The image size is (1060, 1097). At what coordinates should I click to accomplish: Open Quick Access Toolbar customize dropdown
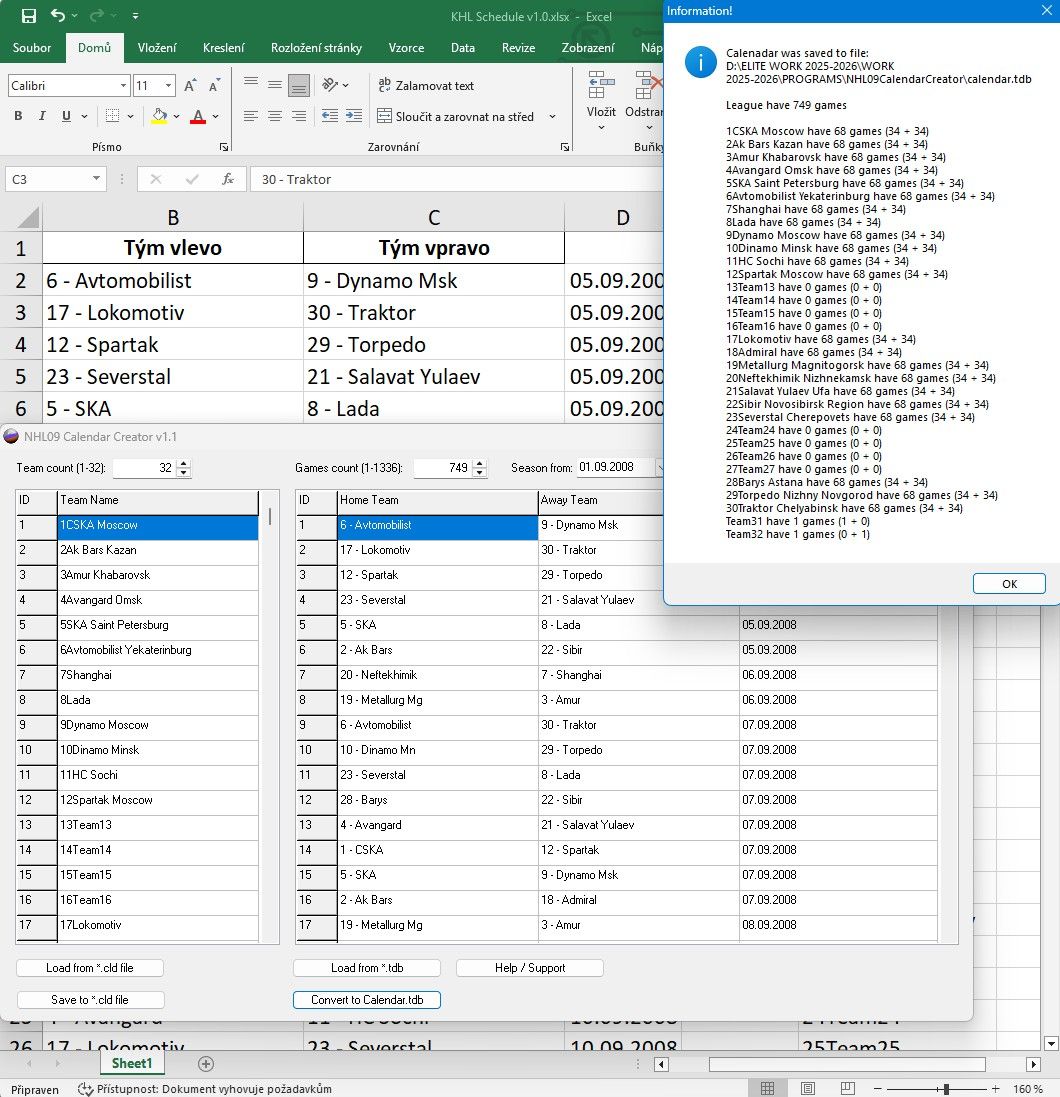pyautogui.click(x=135, y=15)
